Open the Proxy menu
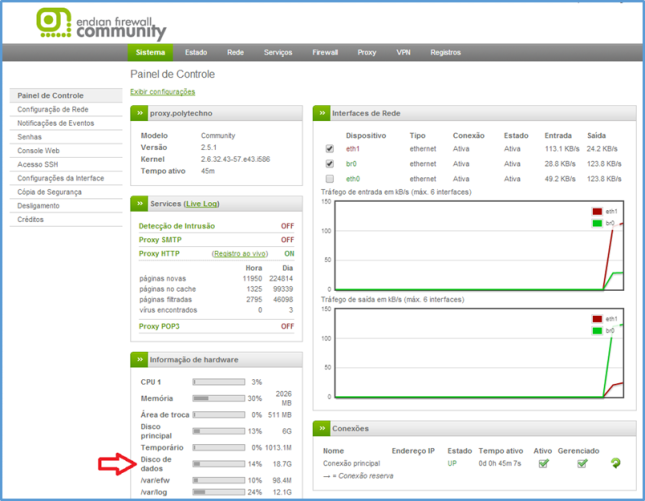645x501 pixels. point(367,53)
